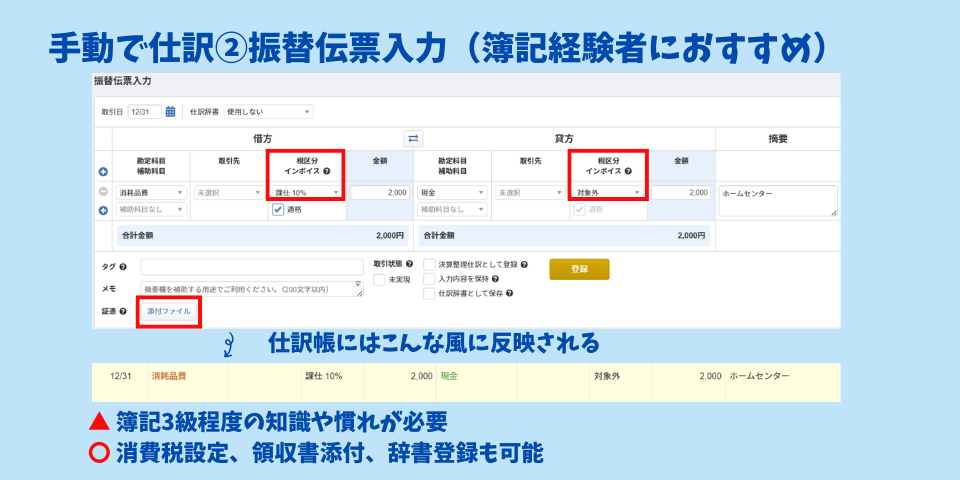The width and height of the screenshot is (960, 480).
Task: Open the credit 現金 account dropdown
Action: point(452,193)
